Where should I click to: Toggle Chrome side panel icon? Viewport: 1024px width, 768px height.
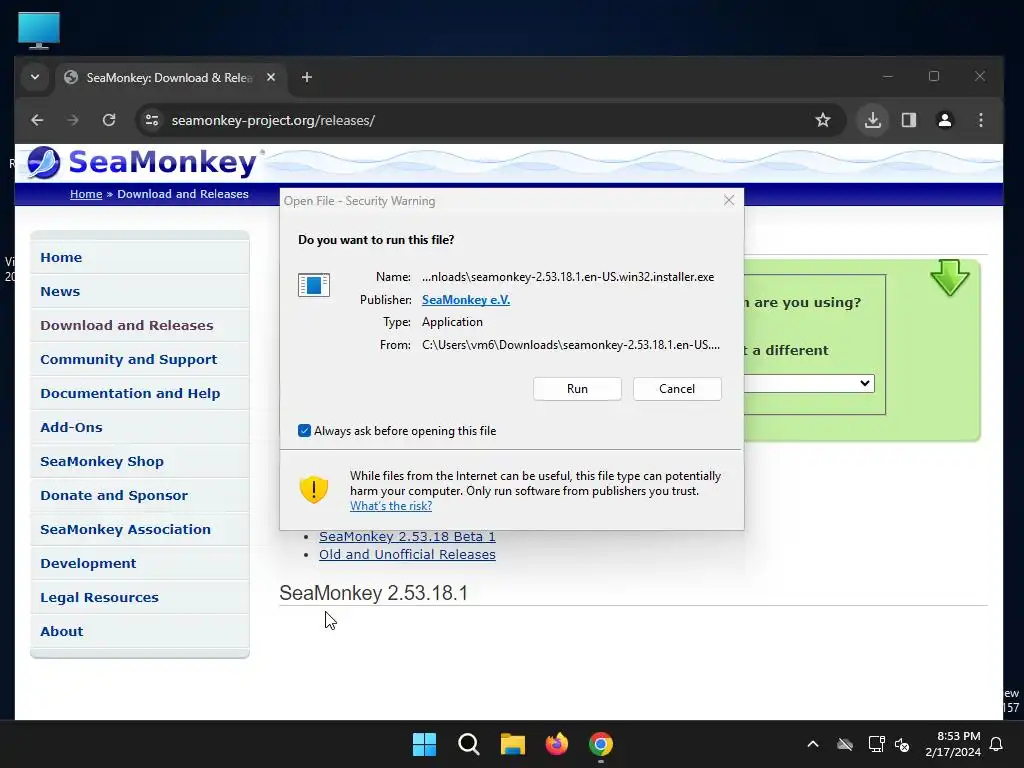(x=908, y=120)
